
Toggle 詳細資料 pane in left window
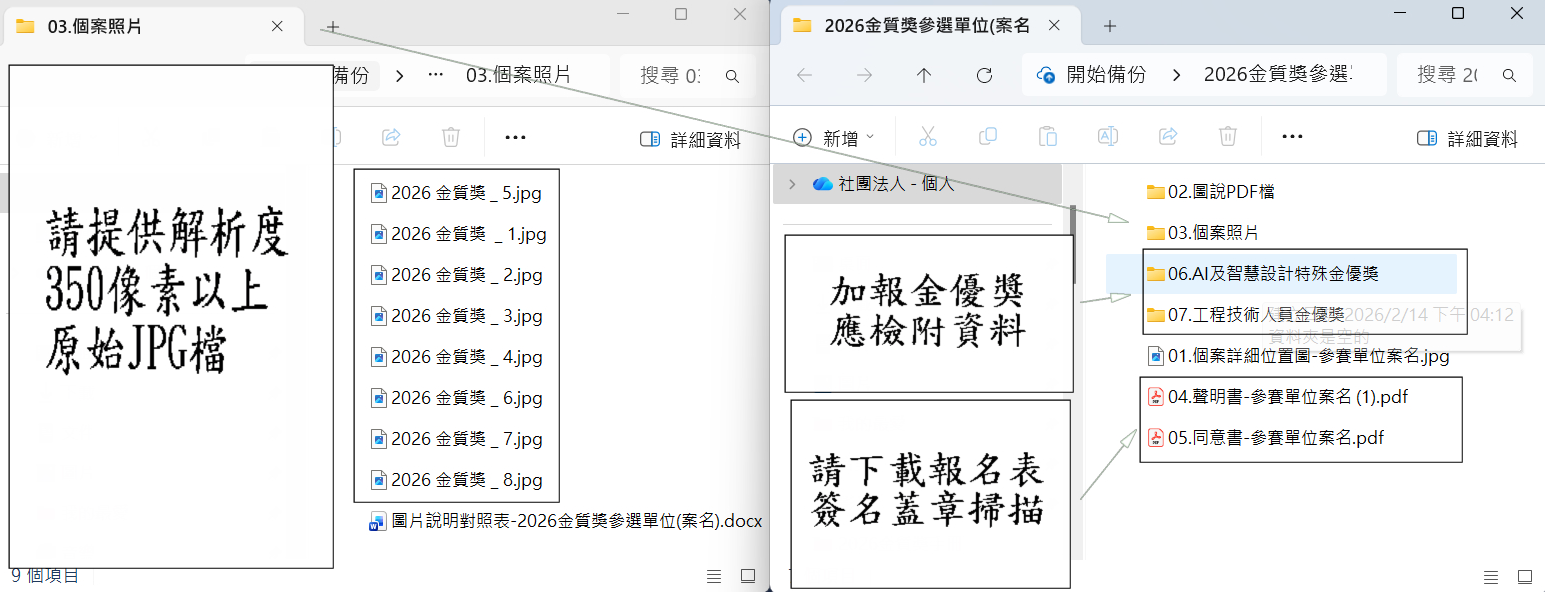click(x=690, y=139)
